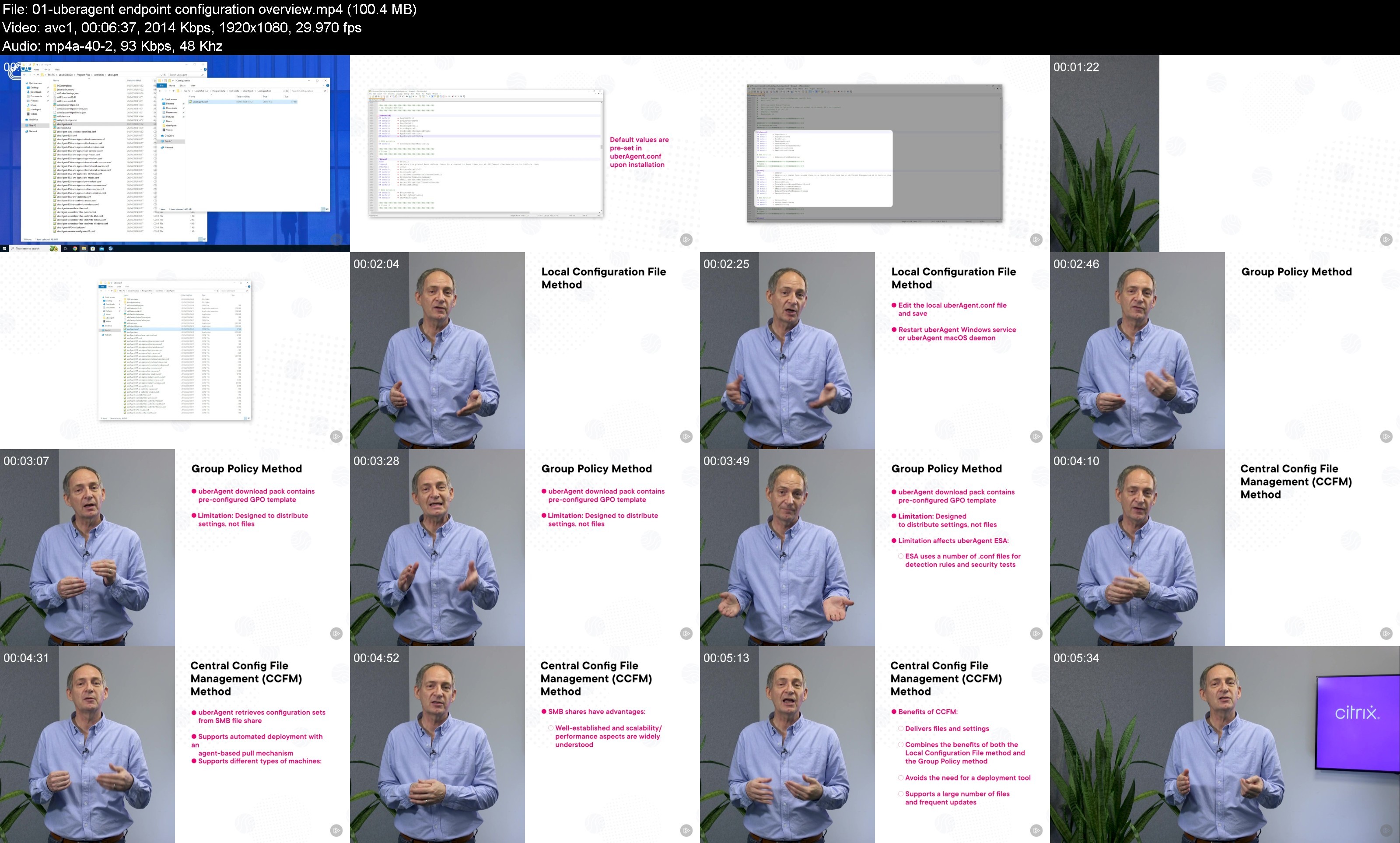
Task: Click the 'Limitation affects uberAgent ESA:' bullet
Action: (x=950, y=541)
